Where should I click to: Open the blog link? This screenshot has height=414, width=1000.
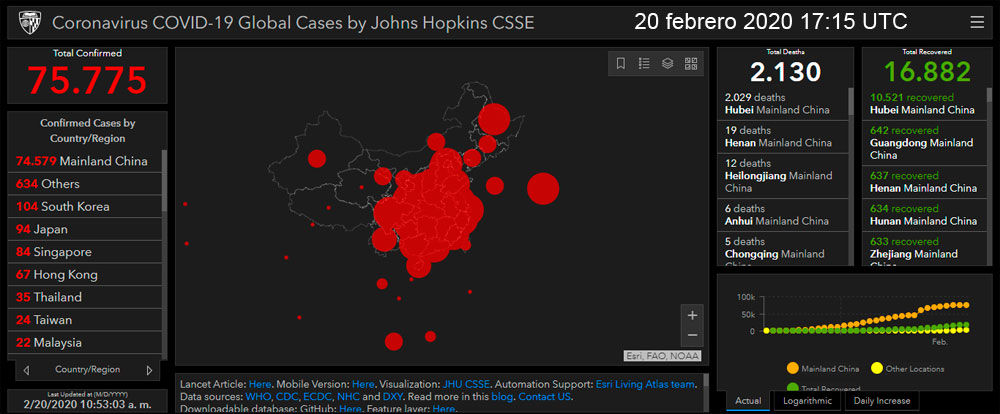(502, 397)
